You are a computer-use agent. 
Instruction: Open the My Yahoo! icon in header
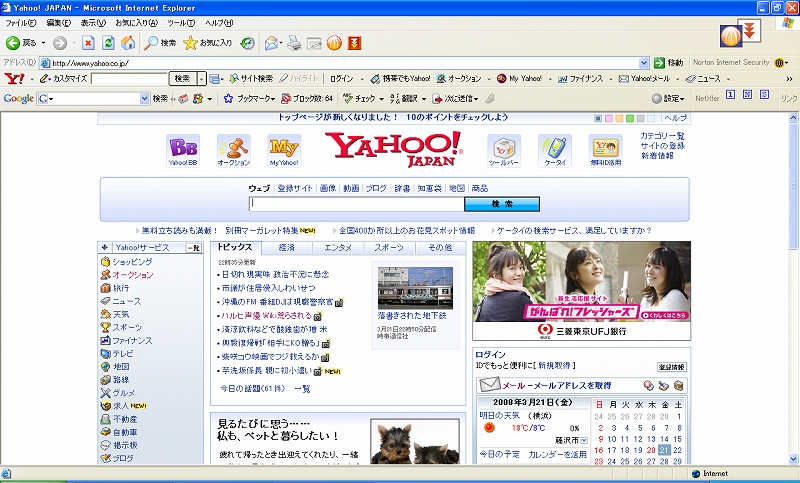(284, 150)
